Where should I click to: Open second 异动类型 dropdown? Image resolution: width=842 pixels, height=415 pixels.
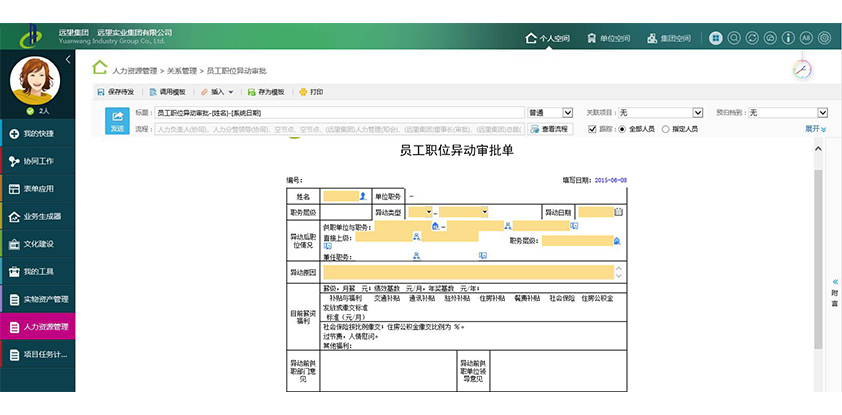tap(463, 212)
